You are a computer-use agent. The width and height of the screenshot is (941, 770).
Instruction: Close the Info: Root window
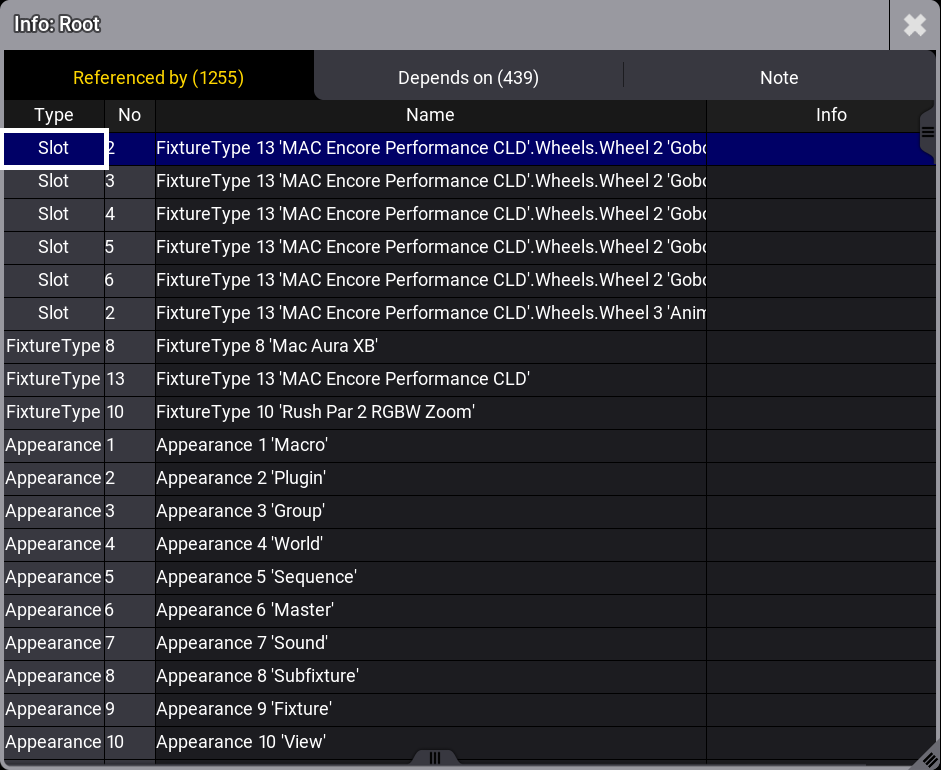click(x=914, y=25)
